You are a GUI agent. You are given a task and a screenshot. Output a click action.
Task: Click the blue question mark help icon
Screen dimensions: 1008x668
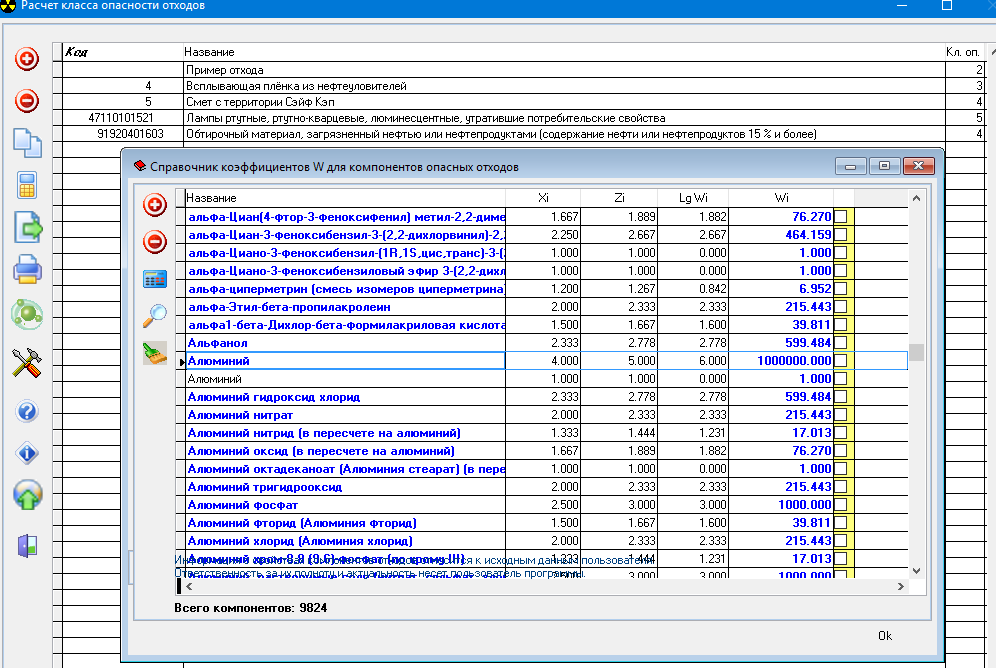click(x=27, y=412)
